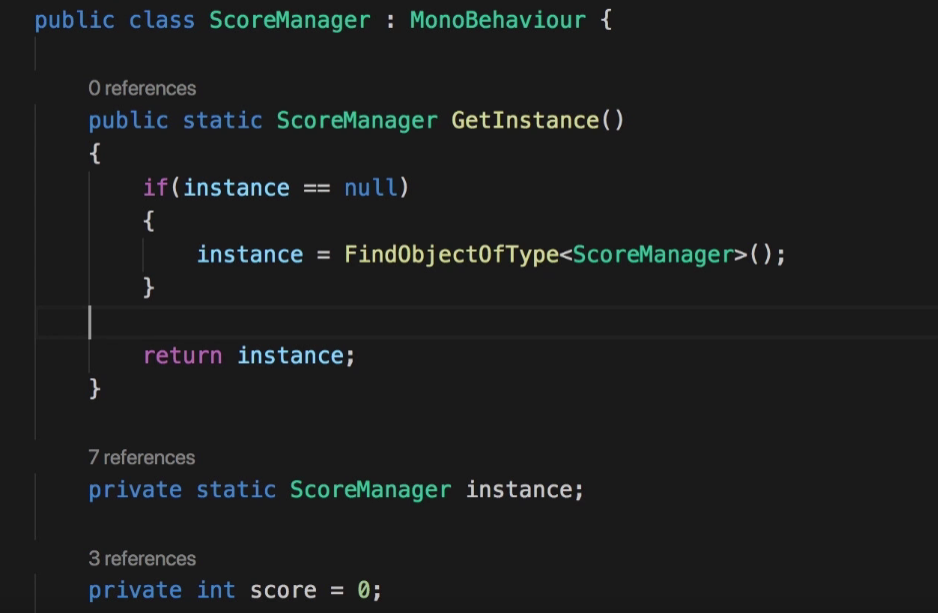This screenshot has height=613, width=938.
Task: Click FindObjectOfType in the assignment line
Action: (x=451, y=254)
